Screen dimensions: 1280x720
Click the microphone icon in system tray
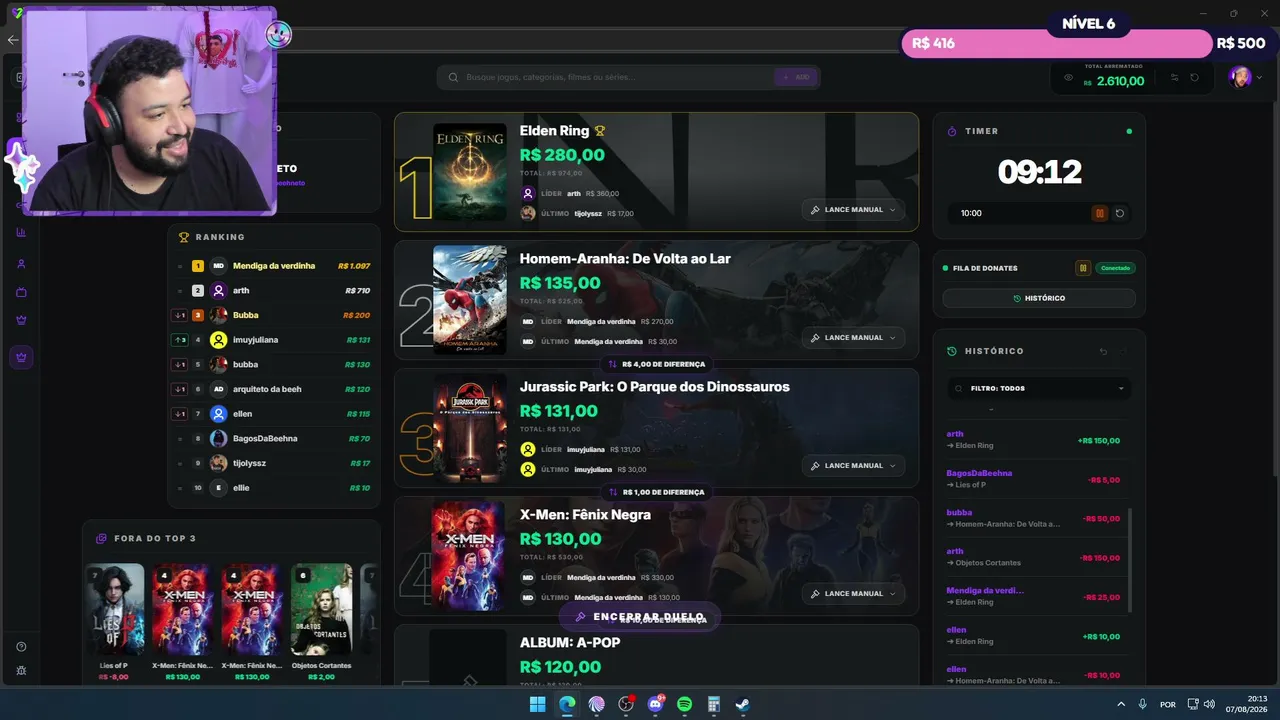(x=1142, y=704)
